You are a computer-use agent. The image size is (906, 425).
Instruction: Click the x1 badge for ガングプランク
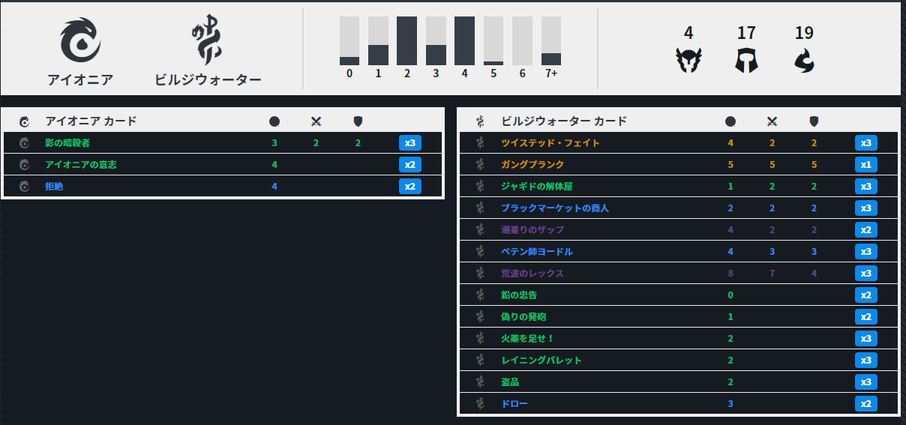pyautogui.click(x=866, y=165)
